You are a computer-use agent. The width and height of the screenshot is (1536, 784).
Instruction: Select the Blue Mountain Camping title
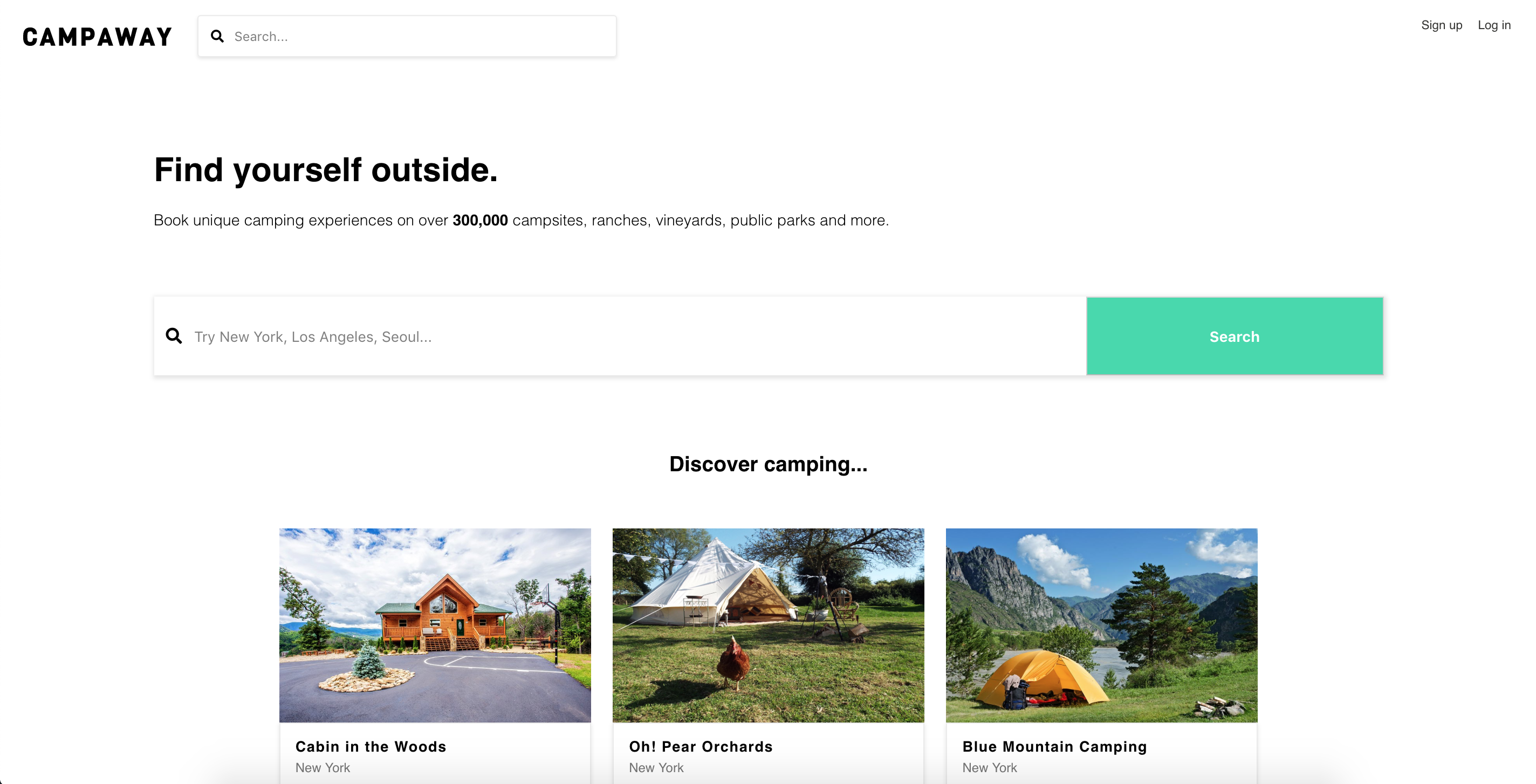1054,746
